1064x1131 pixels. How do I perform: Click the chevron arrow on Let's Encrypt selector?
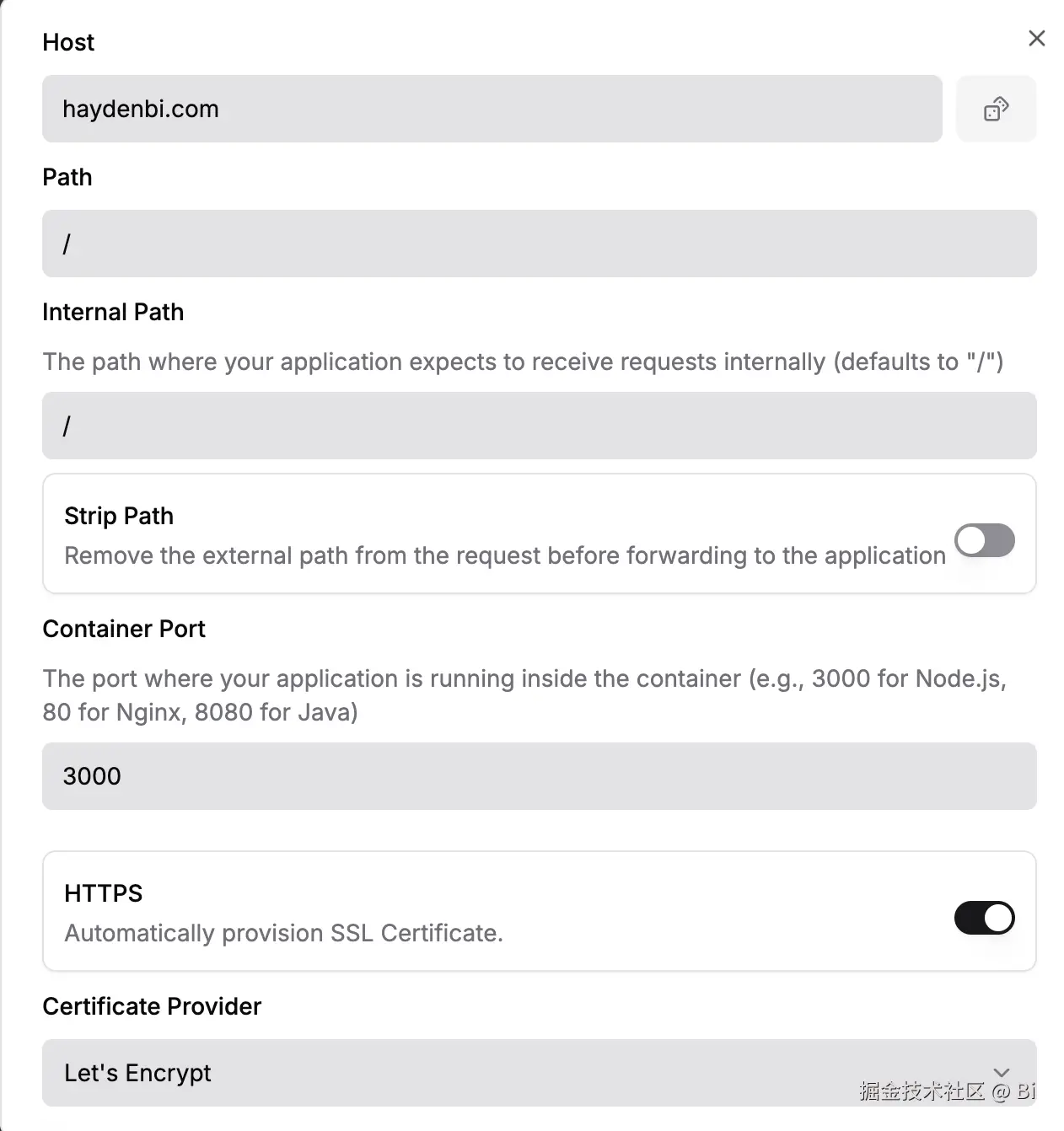1002,1072
